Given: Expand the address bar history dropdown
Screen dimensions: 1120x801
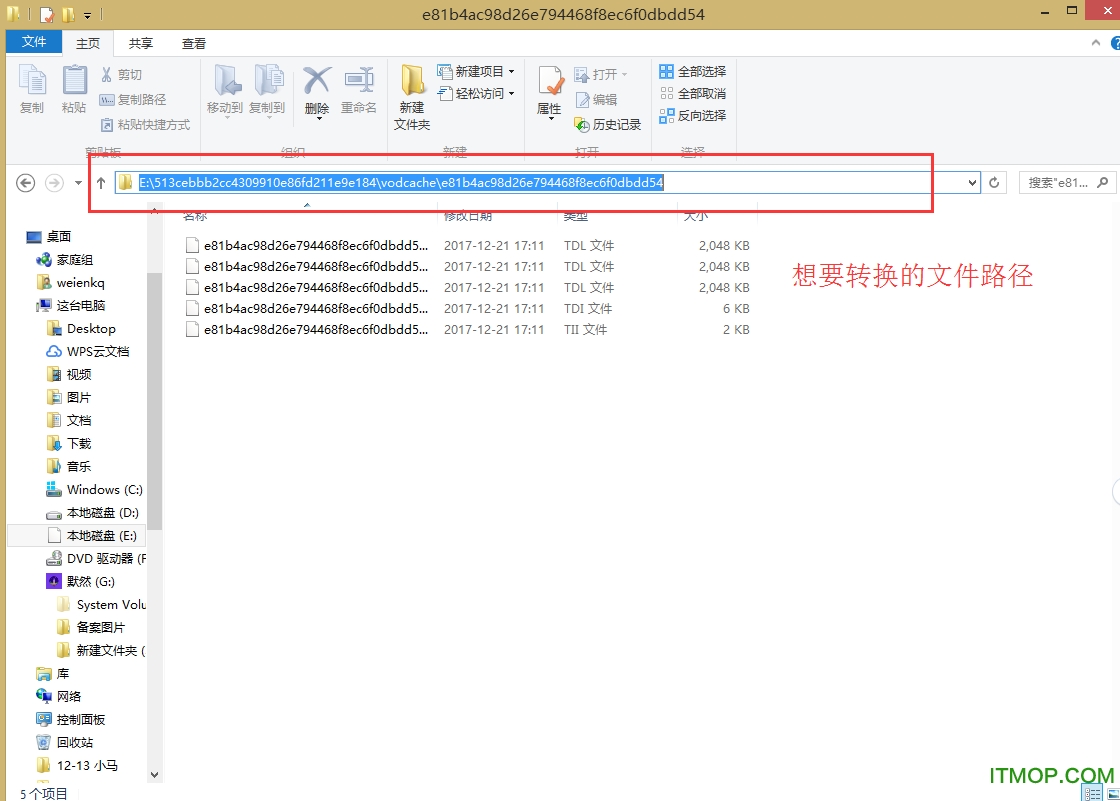Looking at the screenshot, I should click(x=971, y=183).
